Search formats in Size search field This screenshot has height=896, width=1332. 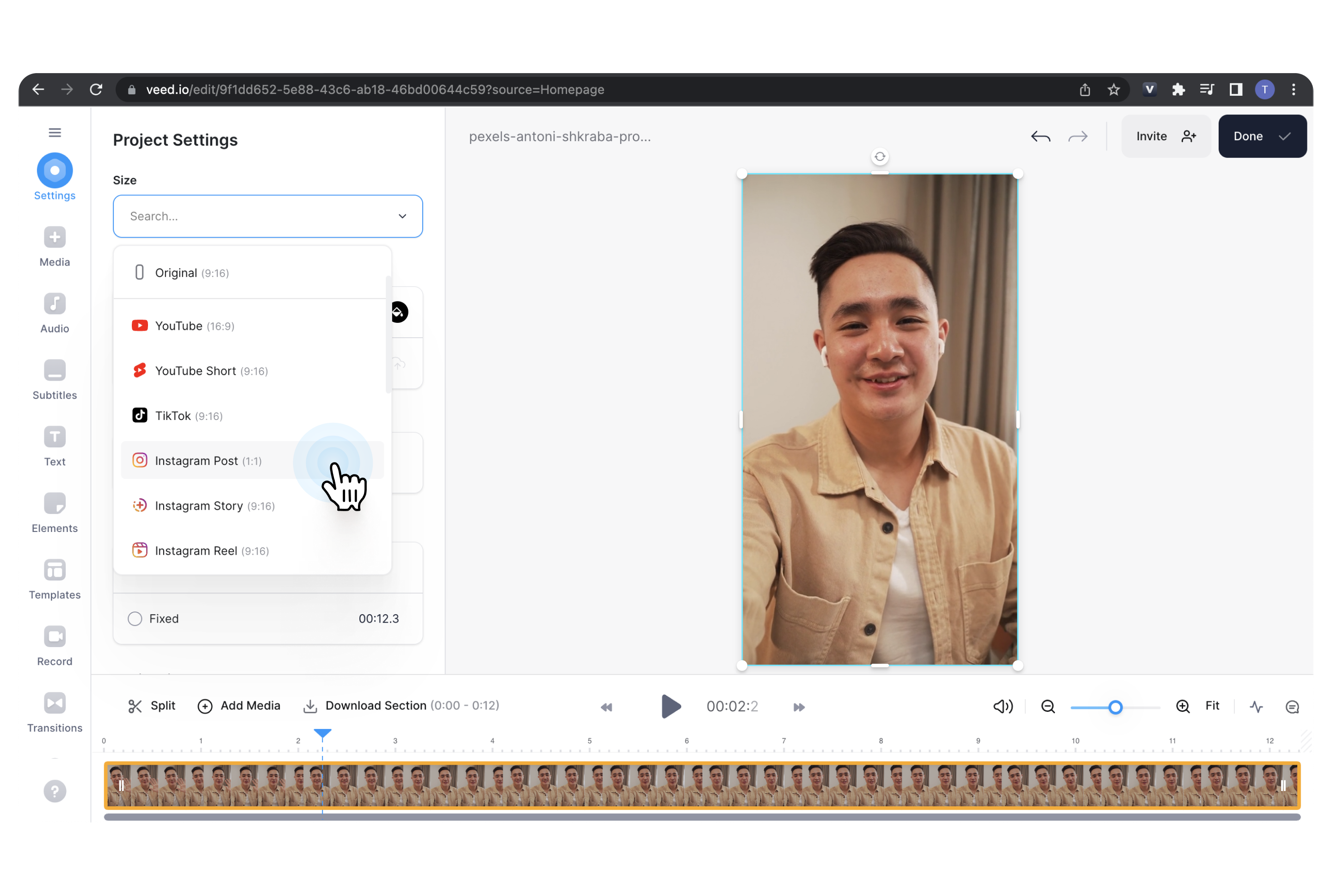(267, 216)
